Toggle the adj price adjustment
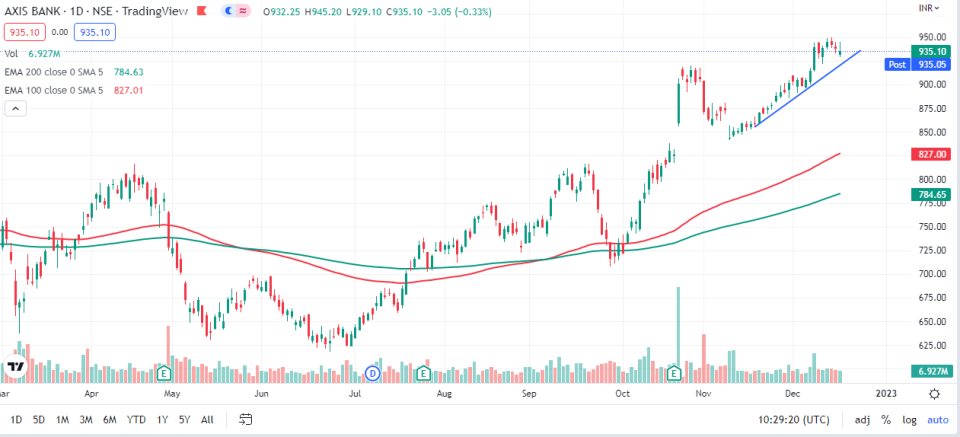This screenshot has width=960, height=437. pyautogui.click(x=862, y=420)
